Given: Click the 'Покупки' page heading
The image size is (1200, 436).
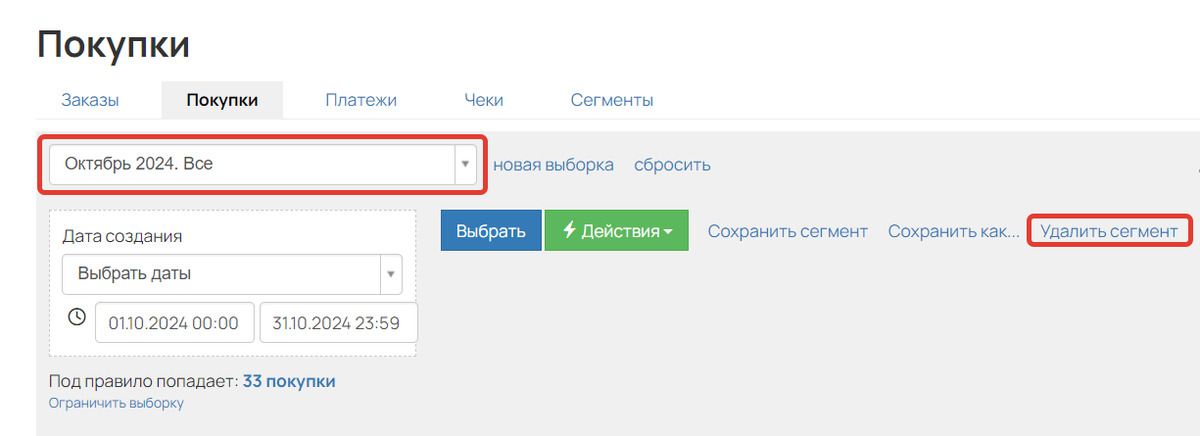Looking at the screenshot, I should point(114,43).
